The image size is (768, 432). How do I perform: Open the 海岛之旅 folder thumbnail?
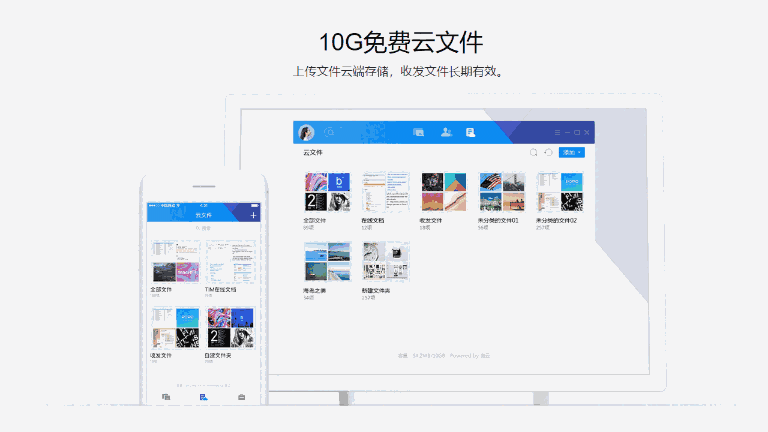(328, 262)
